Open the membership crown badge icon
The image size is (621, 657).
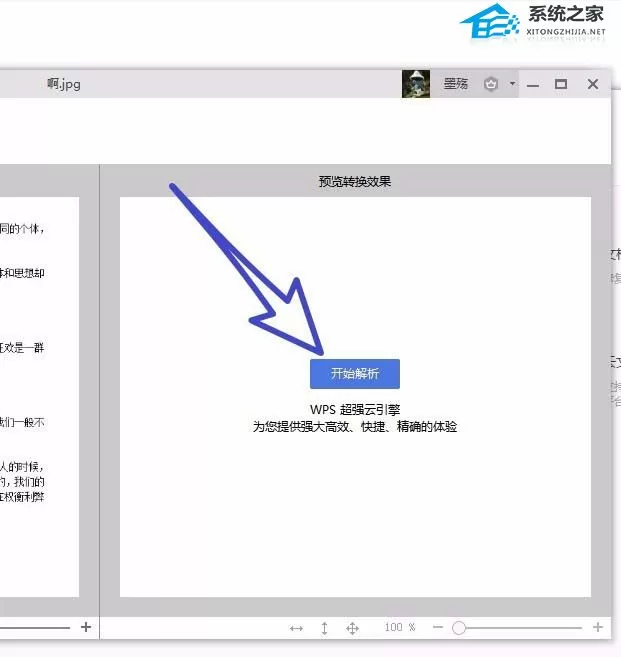point(491,84)
